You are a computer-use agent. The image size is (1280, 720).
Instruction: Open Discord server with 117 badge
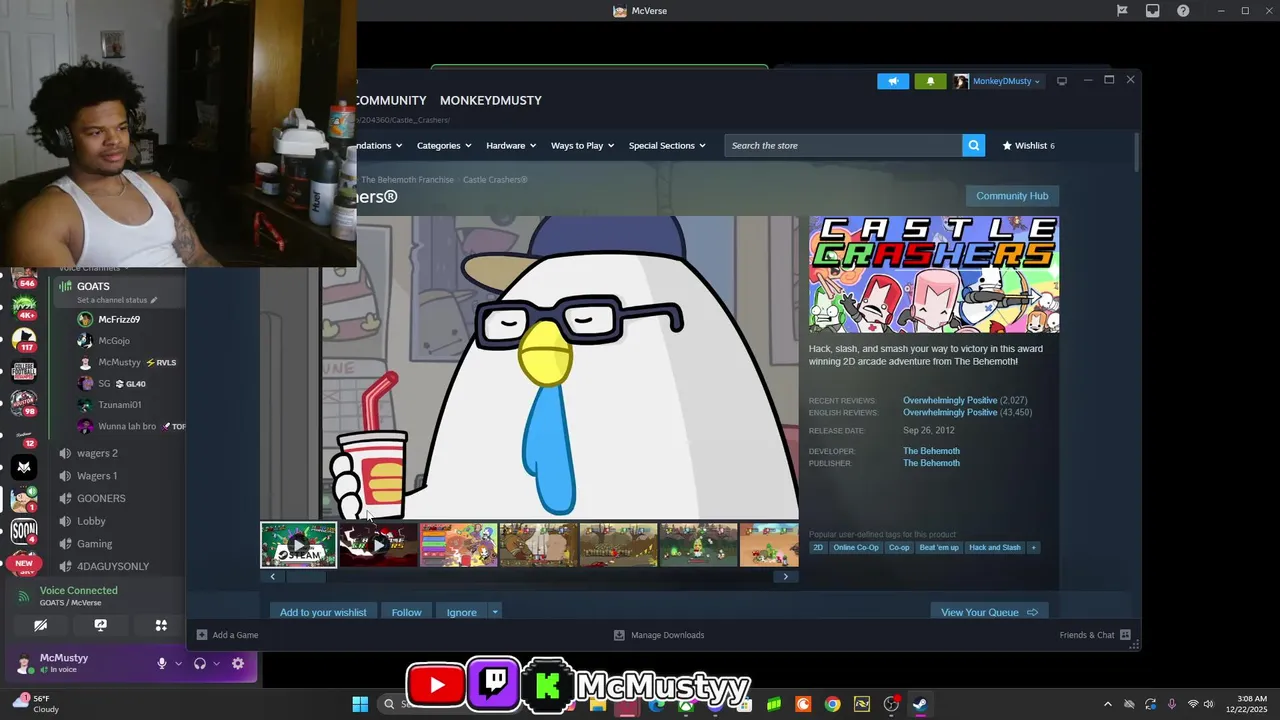click(x=24, y=340)
